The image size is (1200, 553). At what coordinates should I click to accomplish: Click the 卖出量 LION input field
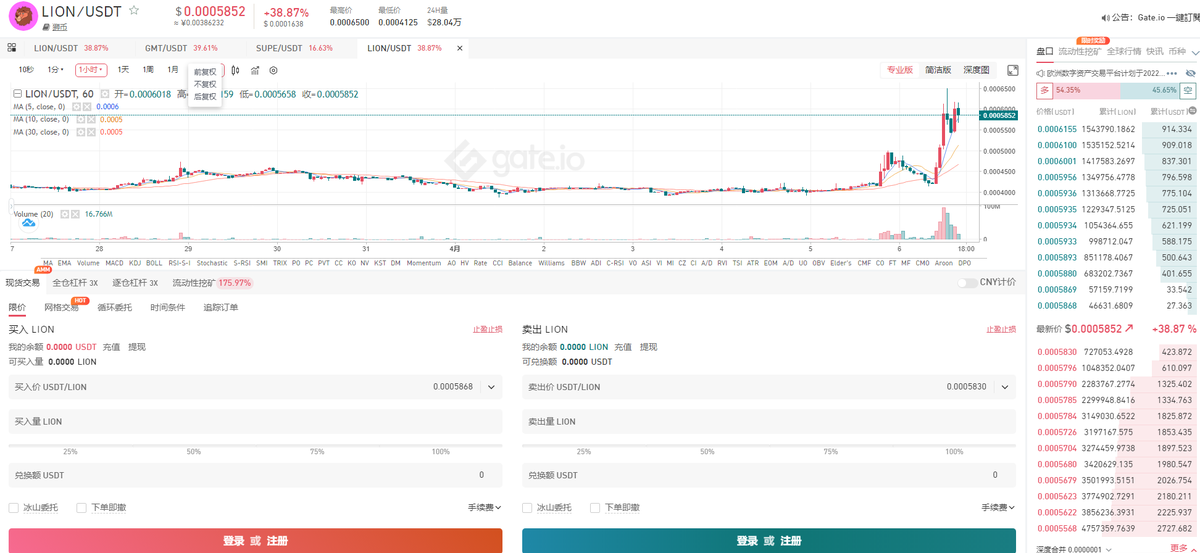pyautogui.click(x=769, y=422)
